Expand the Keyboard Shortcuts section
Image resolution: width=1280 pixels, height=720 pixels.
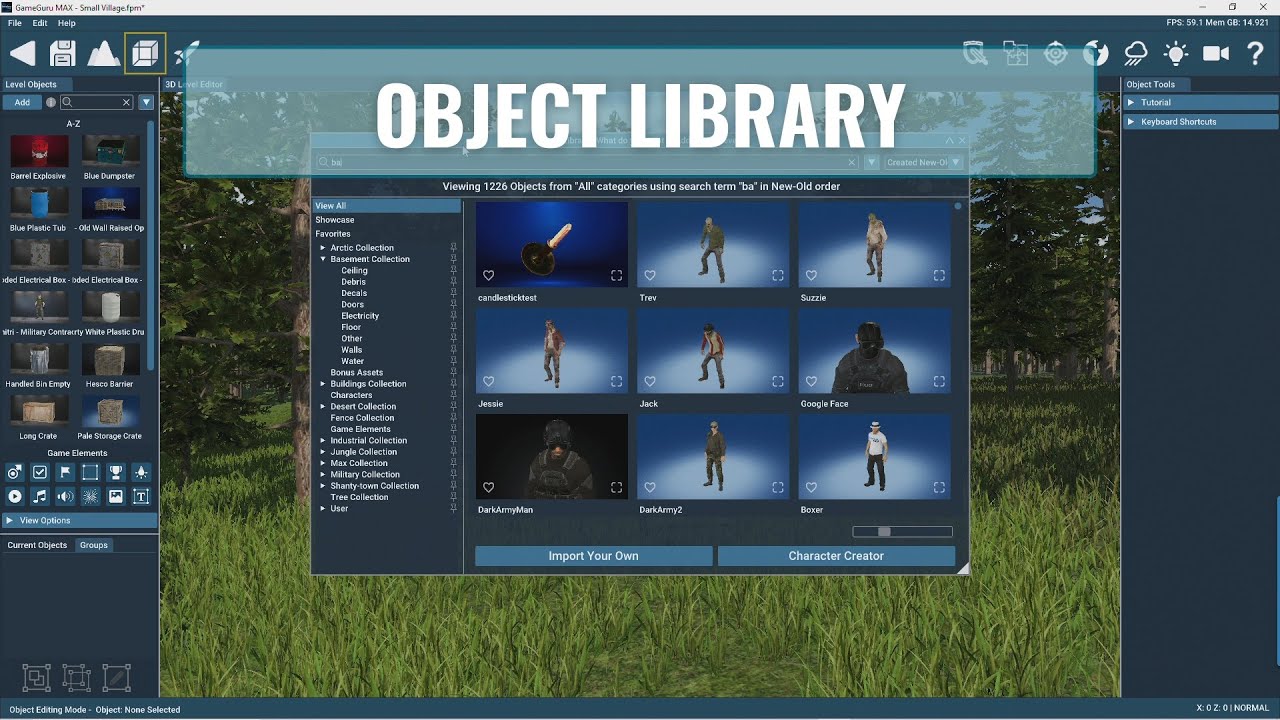point(1198,122)
